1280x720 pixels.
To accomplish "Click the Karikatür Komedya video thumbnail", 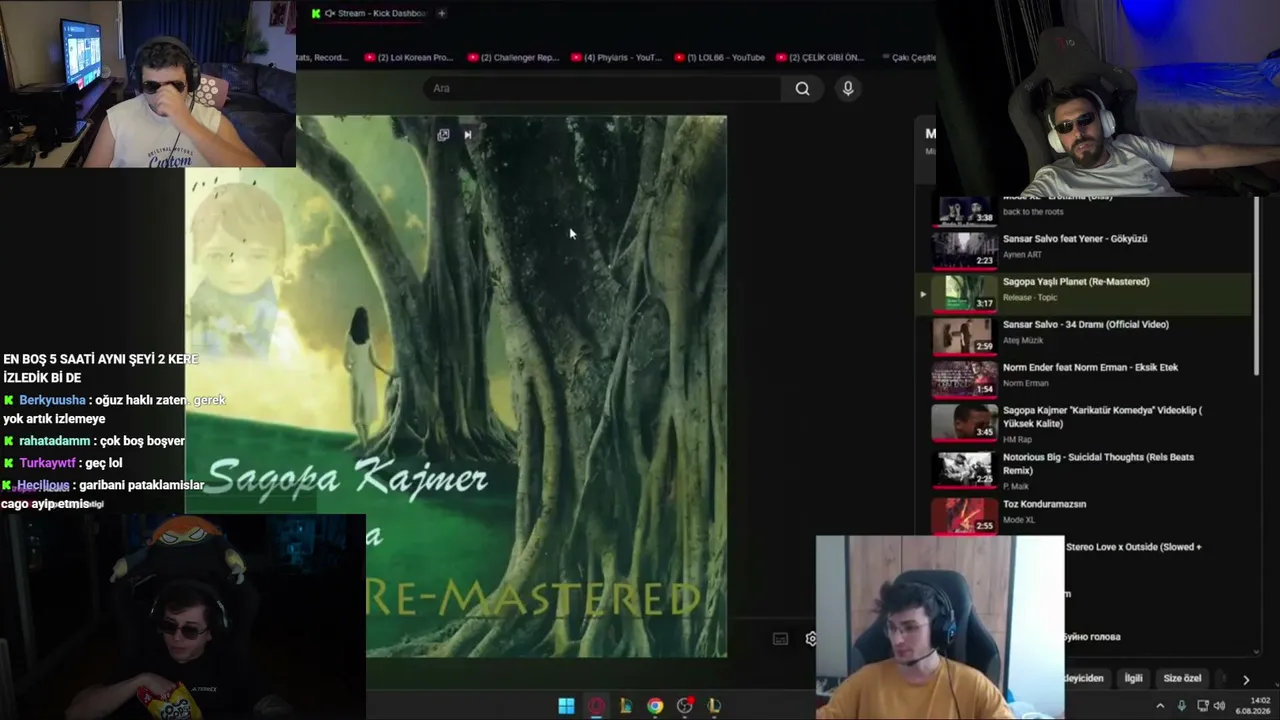I will coord(965,422).
